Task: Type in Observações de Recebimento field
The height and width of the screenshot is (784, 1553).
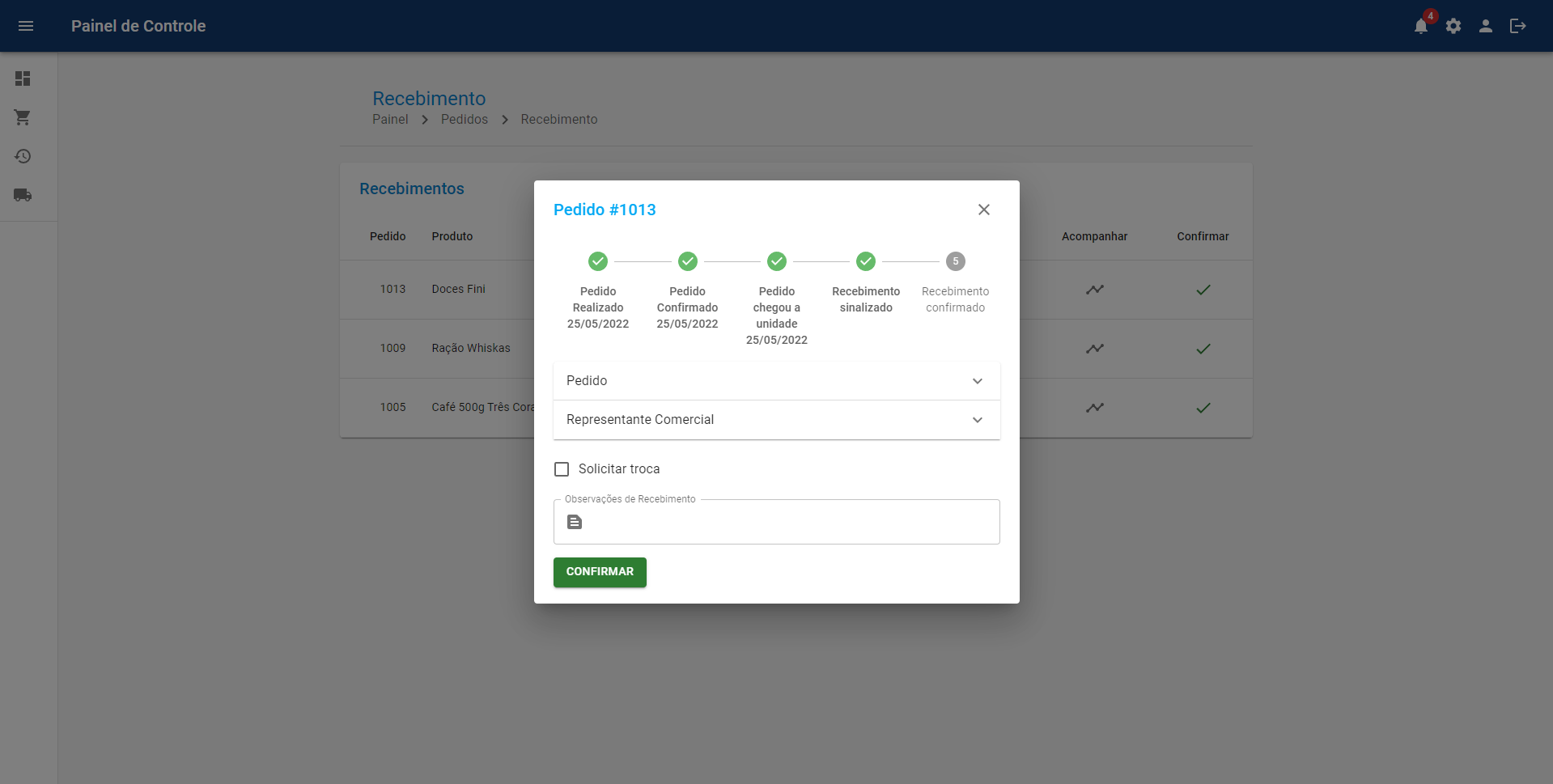Action: (785, 523)
